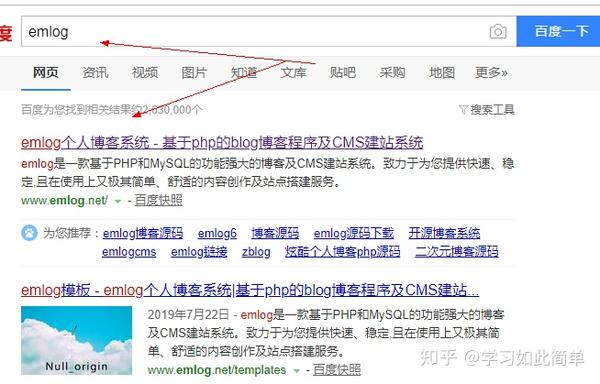Click the 2019年7月22日 snippet date
The height and width of the screenshot is (384, 600).
point(188,315)
